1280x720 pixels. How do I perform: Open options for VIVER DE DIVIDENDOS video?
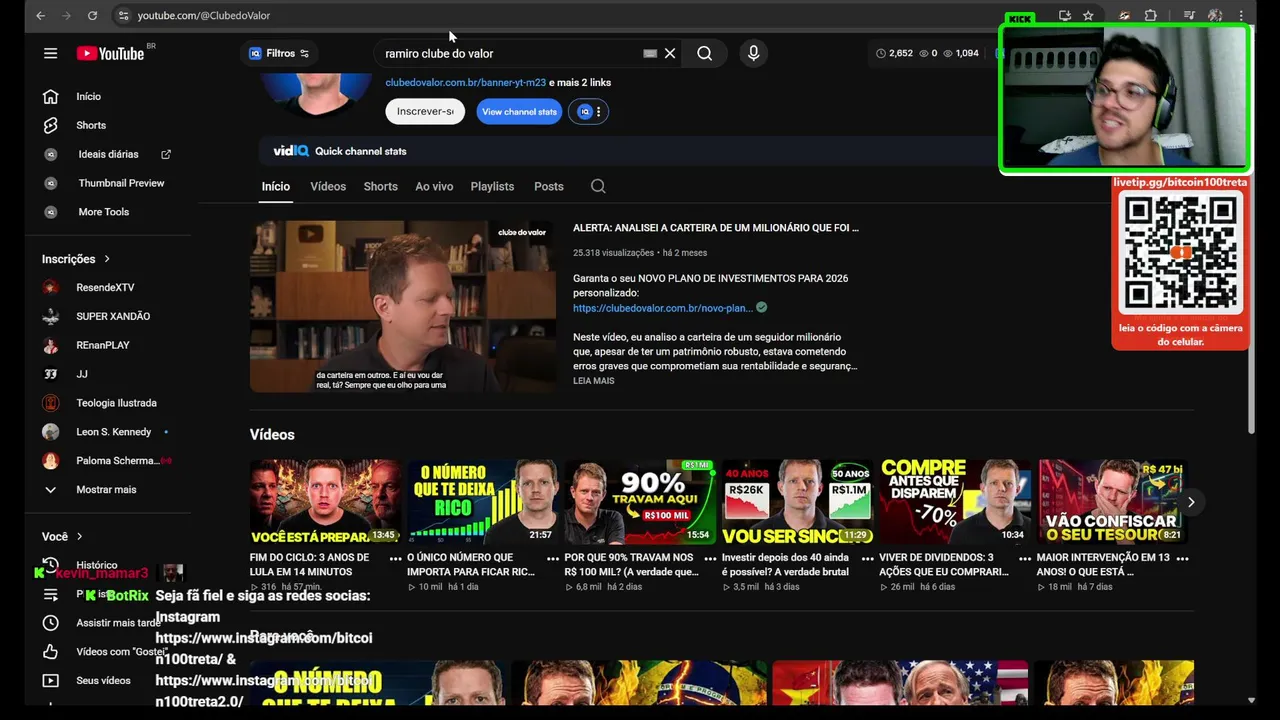(1025, 559)
